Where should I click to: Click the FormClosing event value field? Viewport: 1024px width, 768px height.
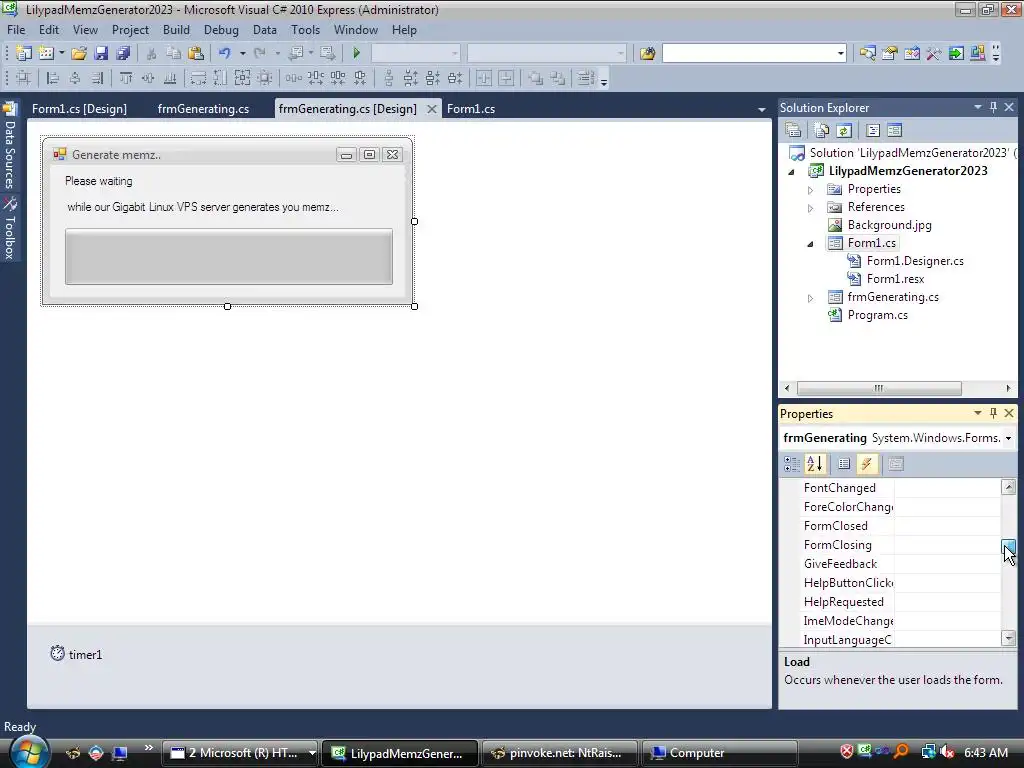tap(947, 545)
